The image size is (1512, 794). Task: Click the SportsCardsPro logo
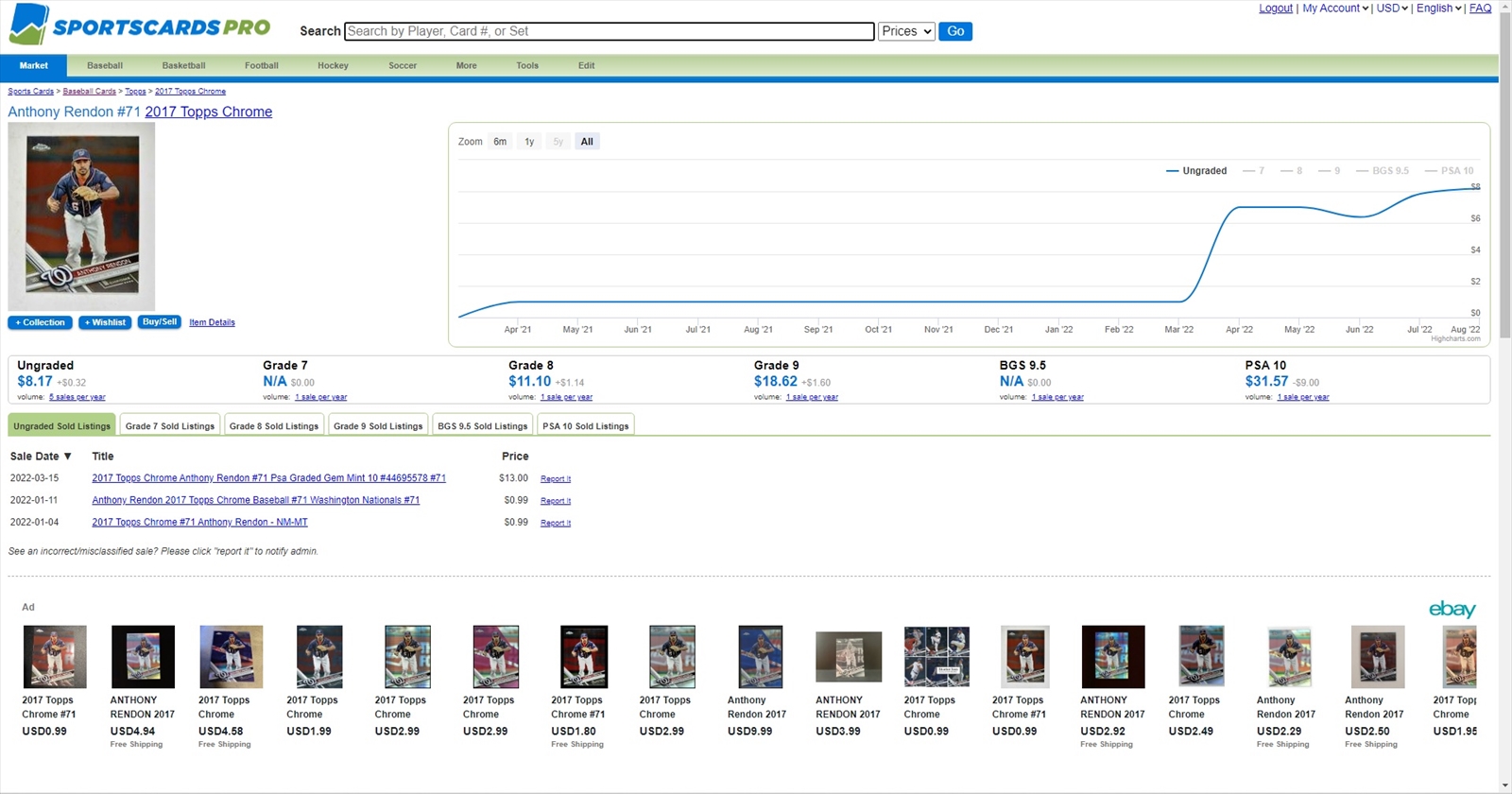click(140, 25)
